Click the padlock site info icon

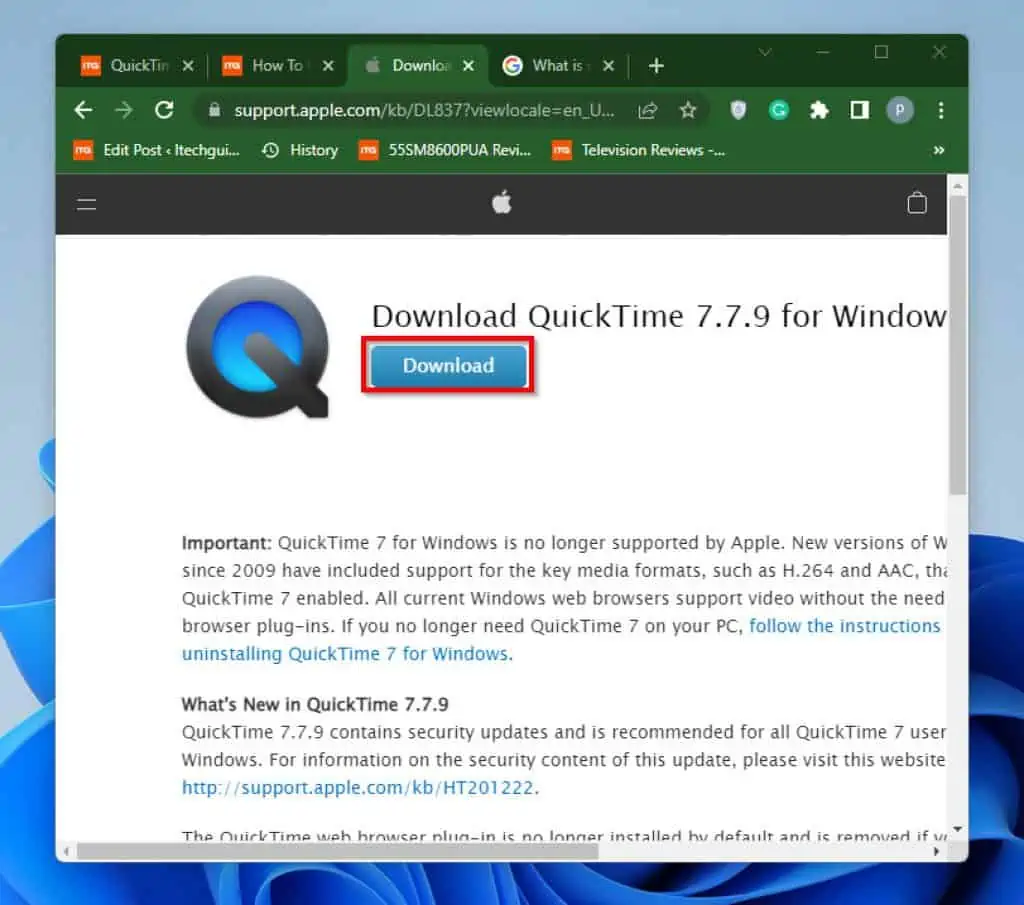214,110
